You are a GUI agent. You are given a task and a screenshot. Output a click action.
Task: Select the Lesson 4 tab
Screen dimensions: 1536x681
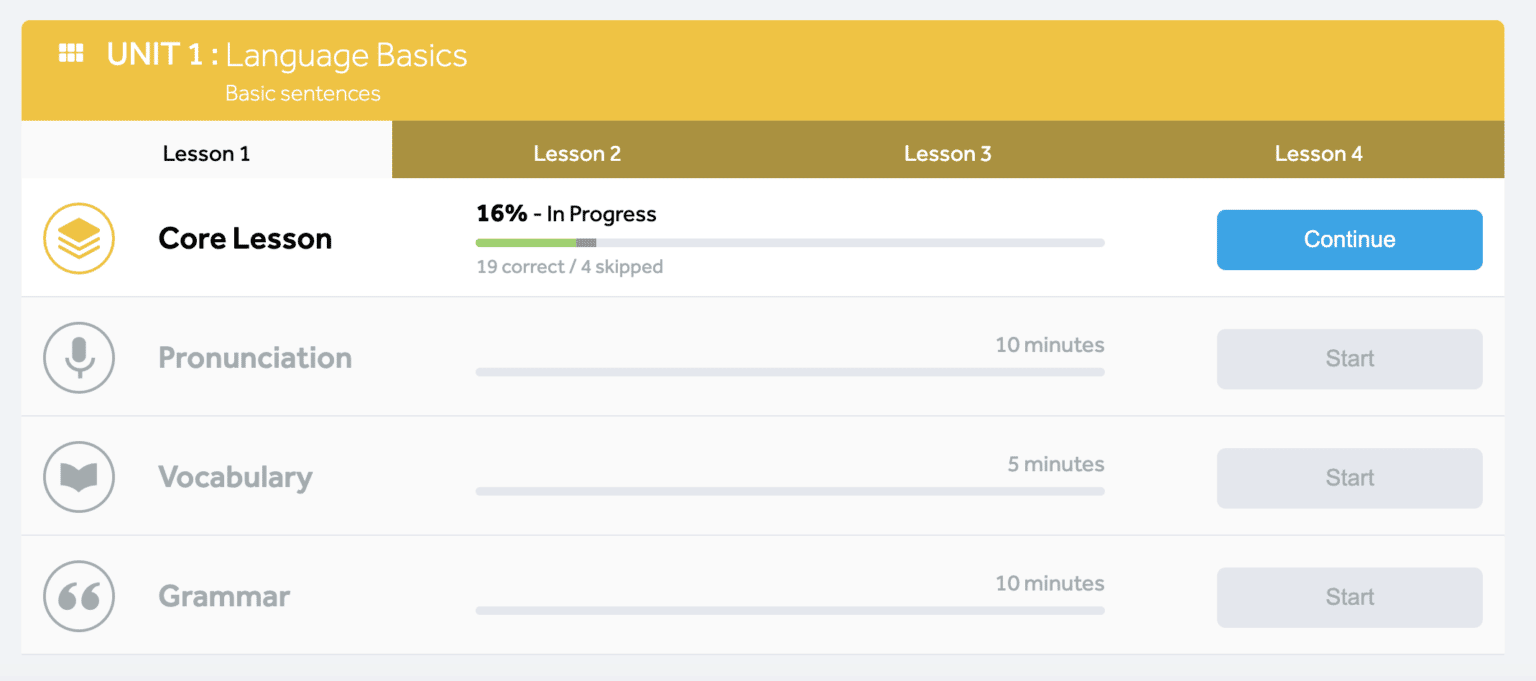click(1318, 153)
